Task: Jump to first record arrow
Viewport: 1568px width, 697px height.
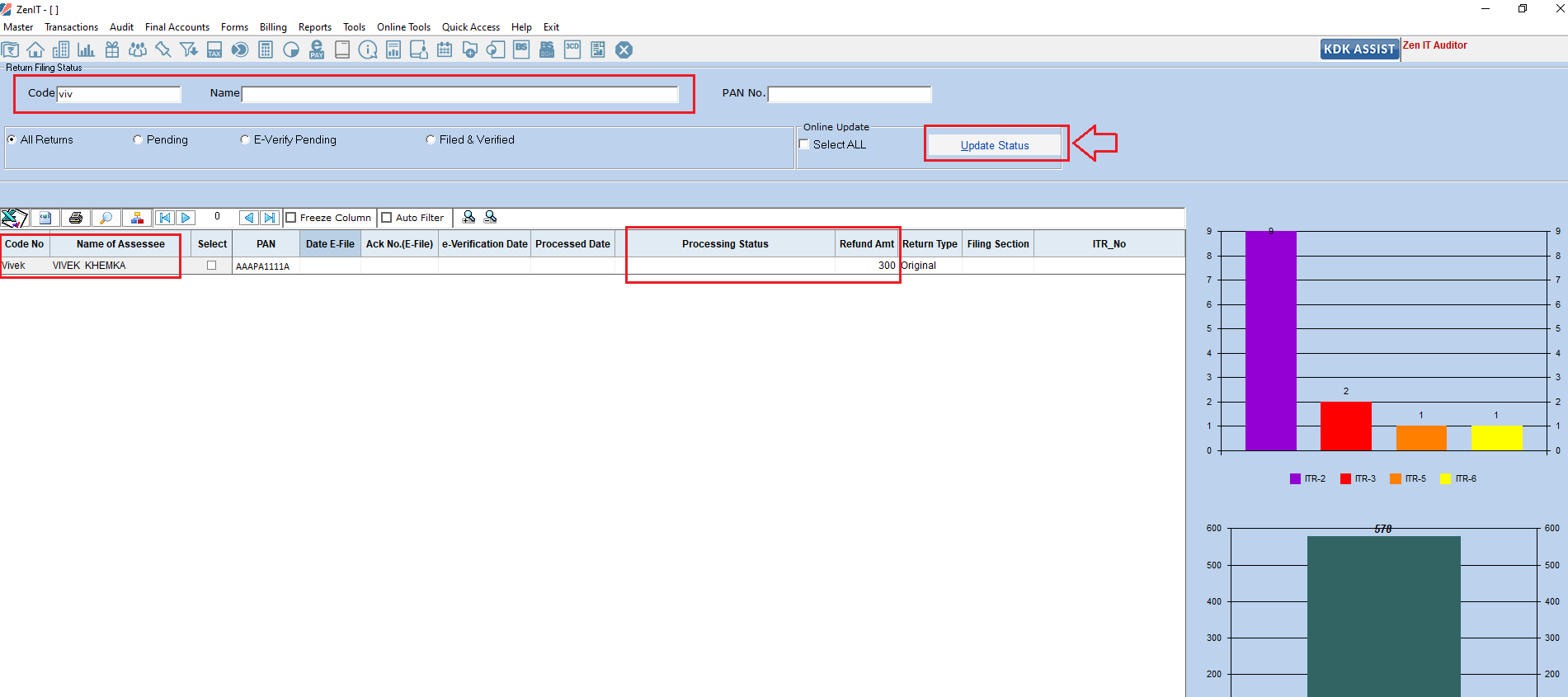Action: (165, 218)
